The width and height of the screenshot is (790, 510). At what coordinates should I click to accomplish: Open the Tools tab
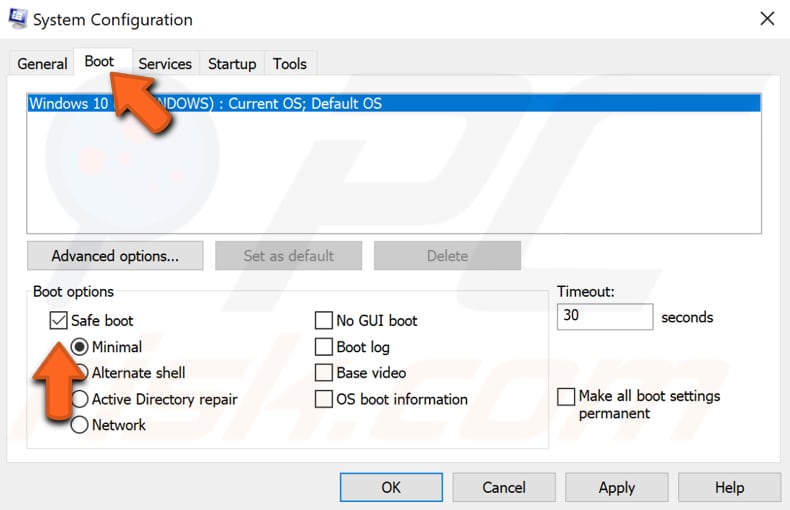click(x=290, y=64)
